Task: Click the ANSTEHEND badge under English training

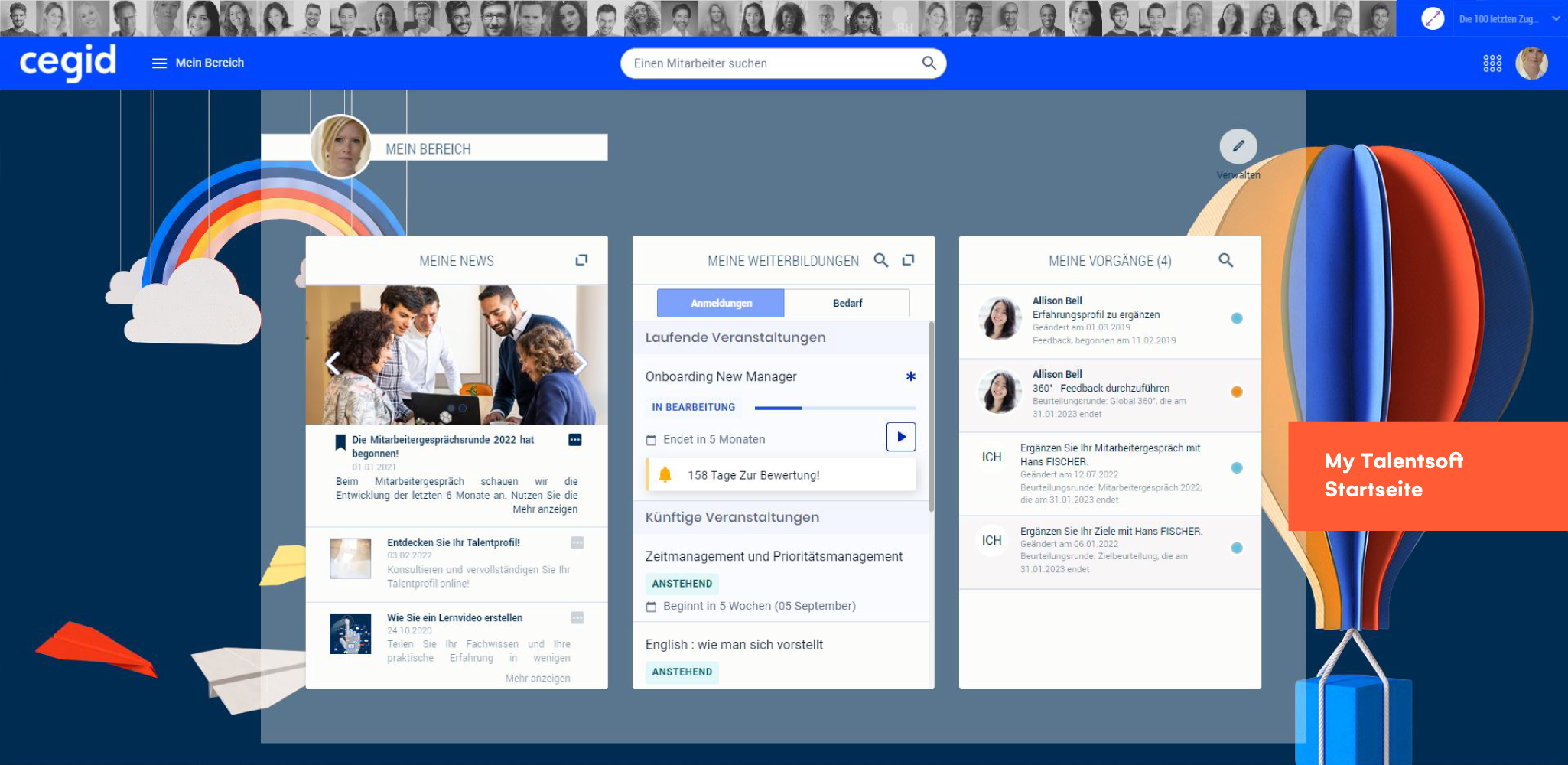Action: coord(682,672)
